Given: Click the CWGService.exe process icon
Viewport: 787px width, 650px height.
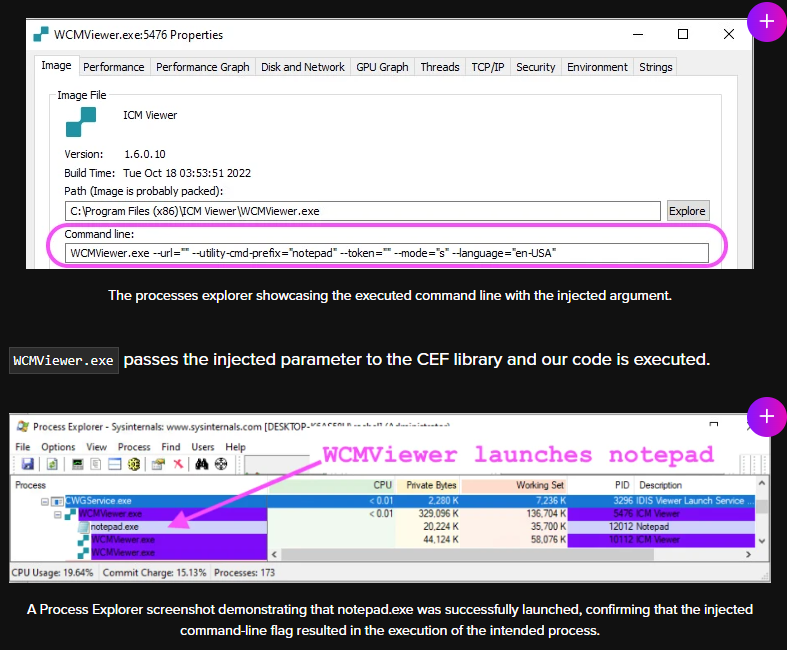Looking at the screenshot, I should pos(57,501).
